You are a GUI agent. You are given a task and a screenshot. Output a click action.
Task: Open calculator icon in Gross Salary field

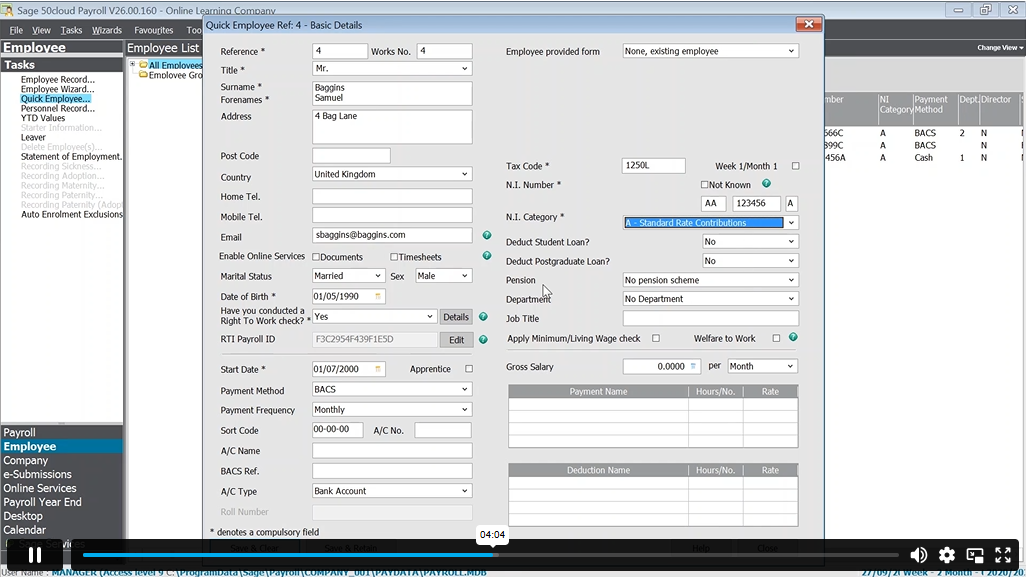(694, 367)
